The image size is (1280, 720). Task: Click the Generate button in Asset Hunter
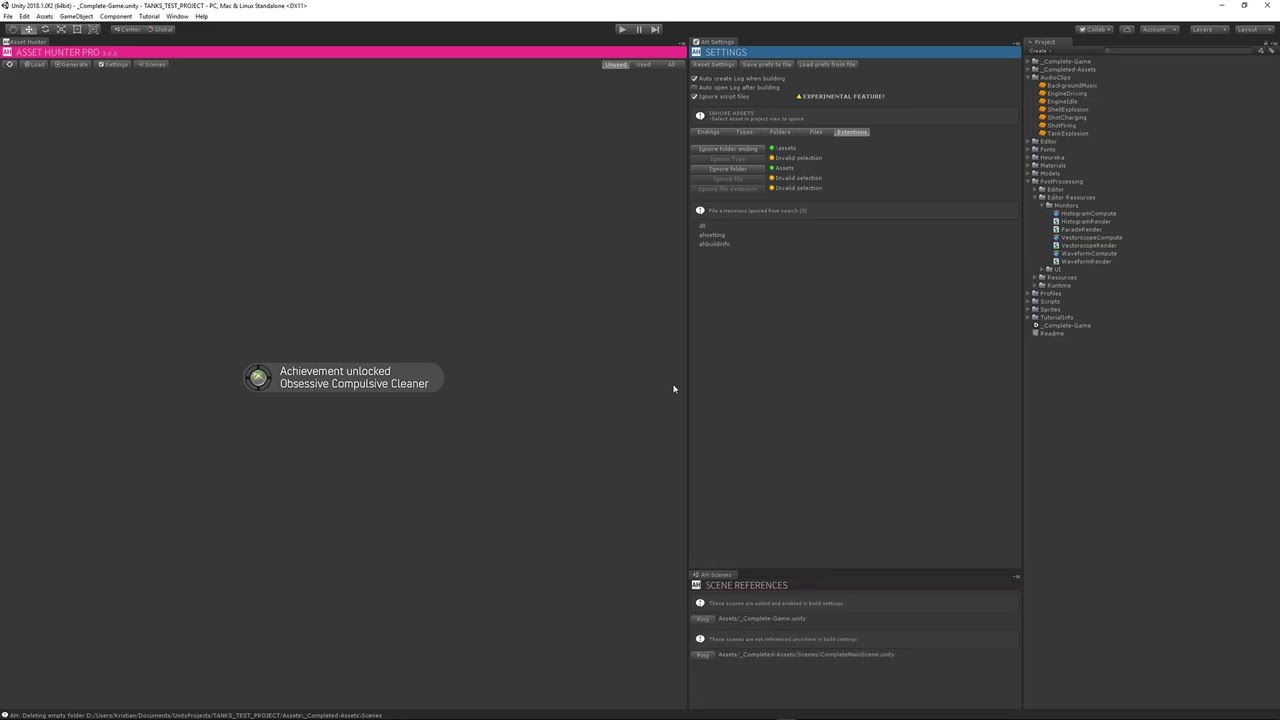coord(71,64)
